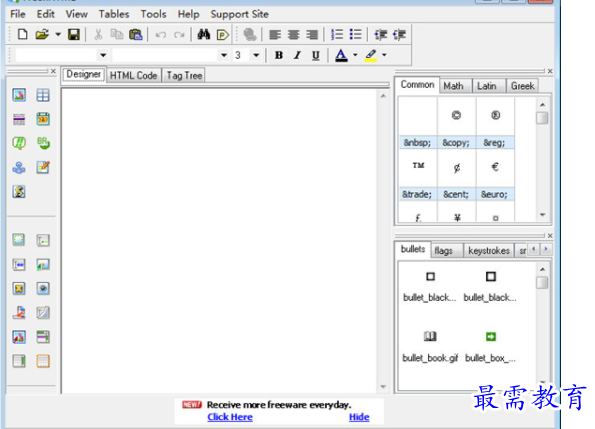This screenshot has height=429, width=595.
Task: Open font color dropdown arrow
Action: click(x=355, y=55)
